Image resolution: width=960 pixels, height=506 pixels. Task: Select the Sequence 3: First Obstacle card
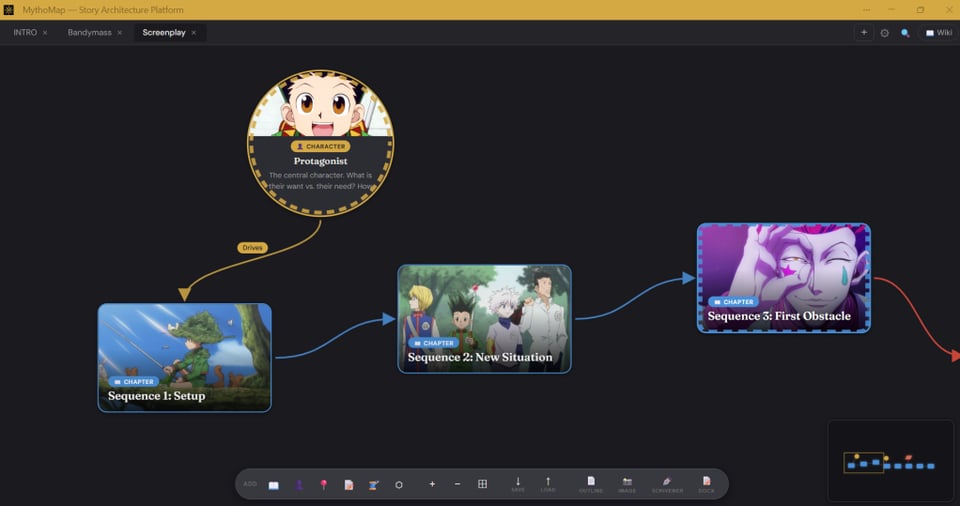pyautogui.click(x=784, y=278)
